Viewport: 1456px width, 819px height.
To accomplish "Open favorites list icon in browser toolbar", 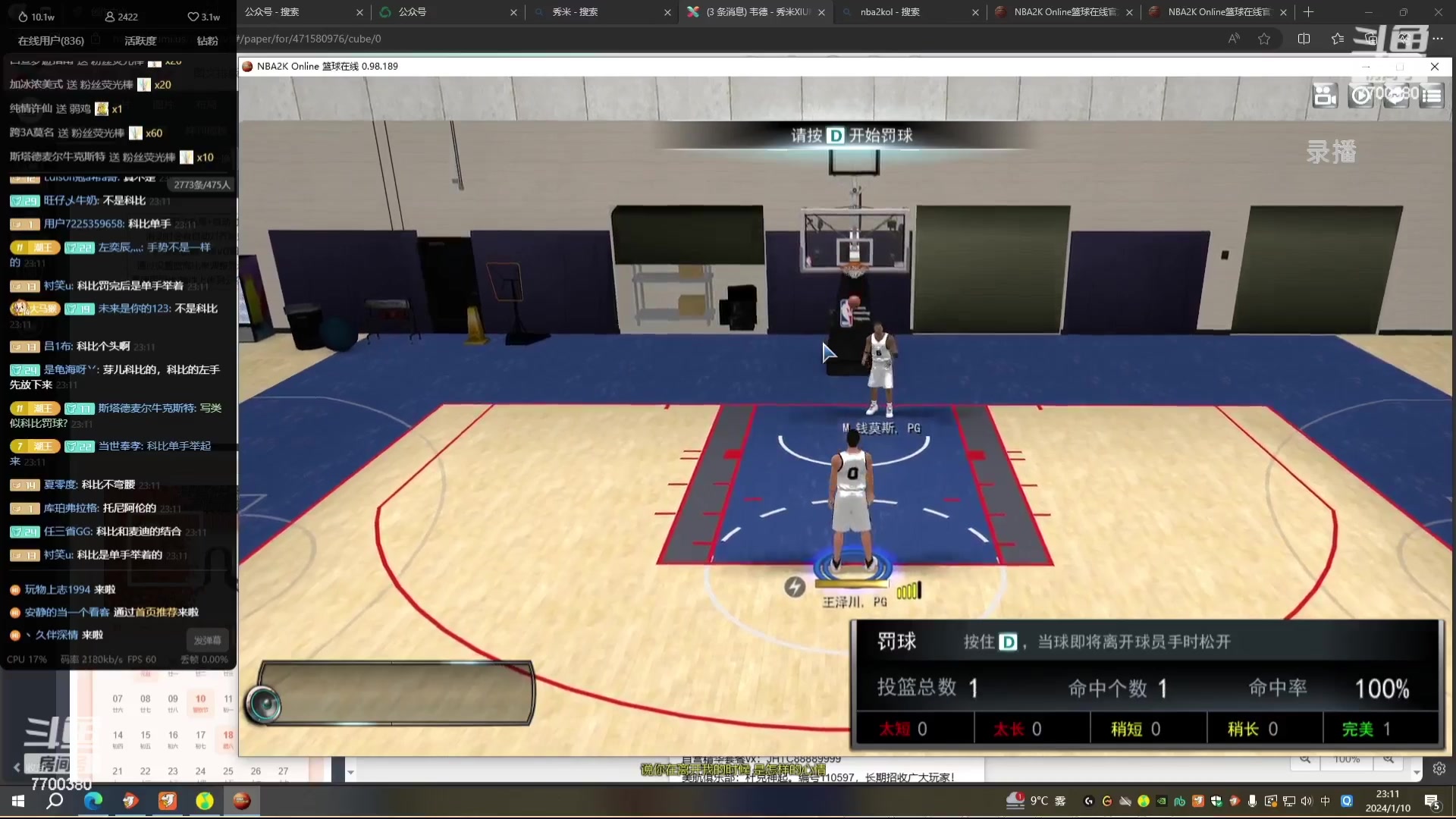I will pyautogui.click(x=1338, y=39).
